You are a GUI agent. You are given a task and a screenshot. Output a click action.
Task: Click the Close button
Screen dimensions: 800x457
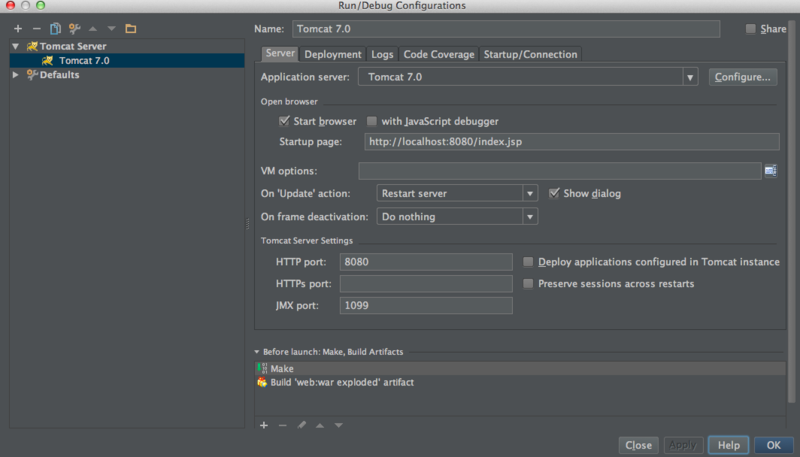pos(638,445)
